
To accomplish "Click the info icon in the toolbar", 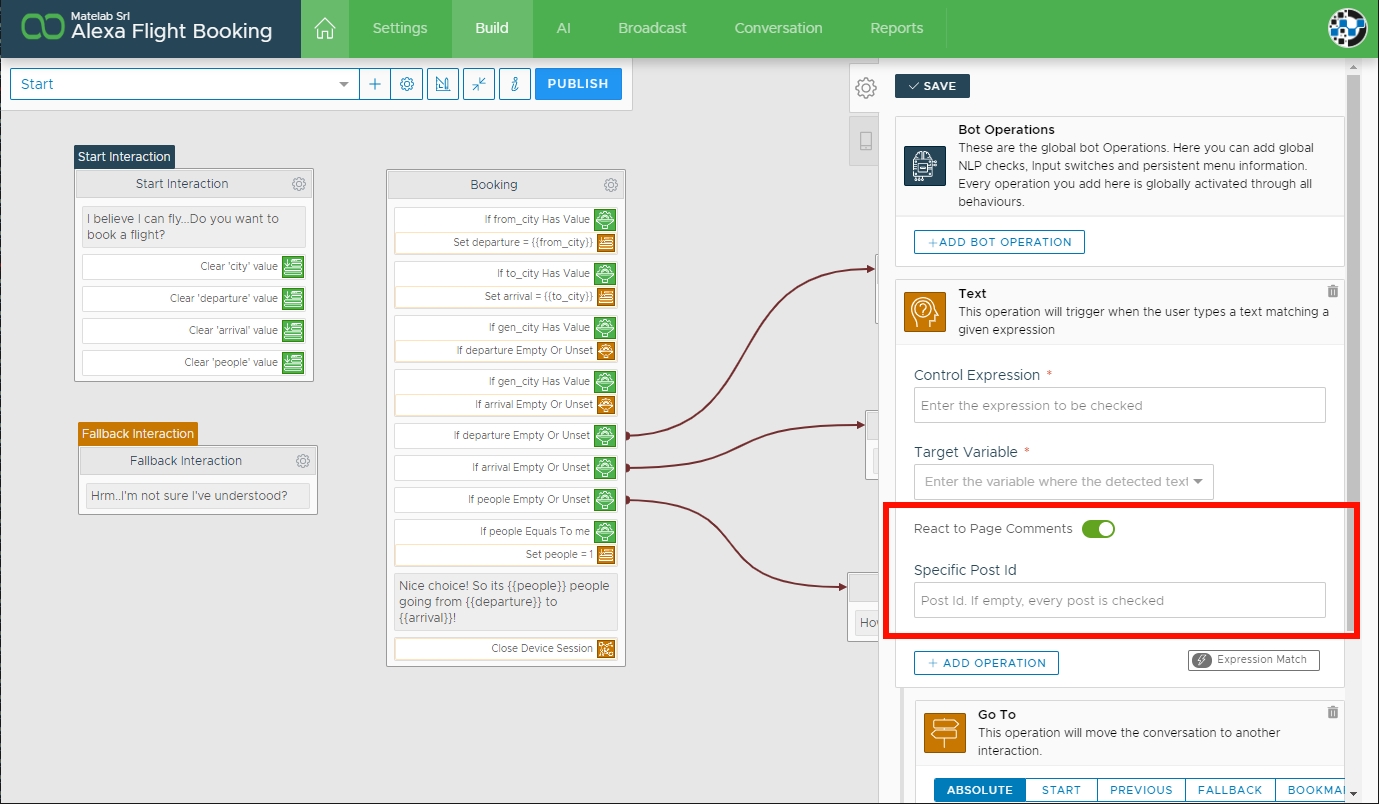I will pyautogui.click(x=514, y=84).
